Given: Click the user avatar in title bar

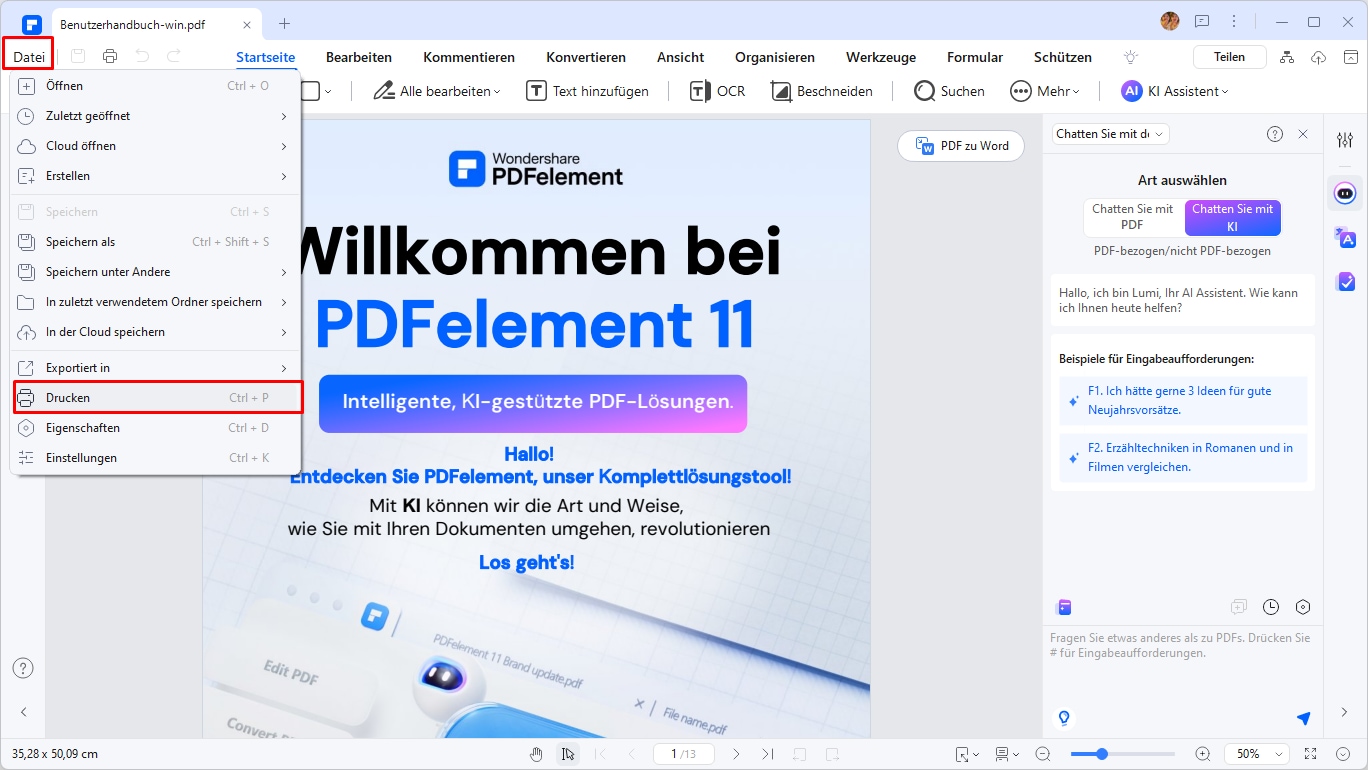Looking at the screenshot, I should [x=1169, y=21].
